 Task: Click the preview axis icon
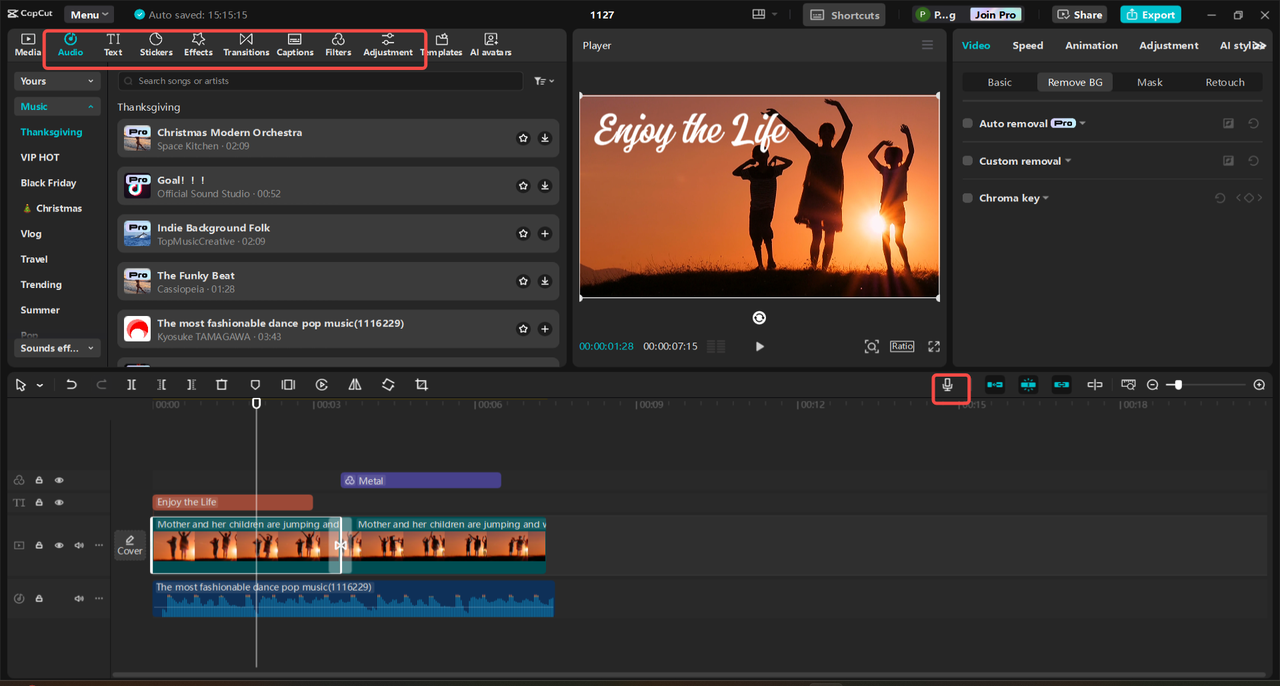click(1095, 385)
